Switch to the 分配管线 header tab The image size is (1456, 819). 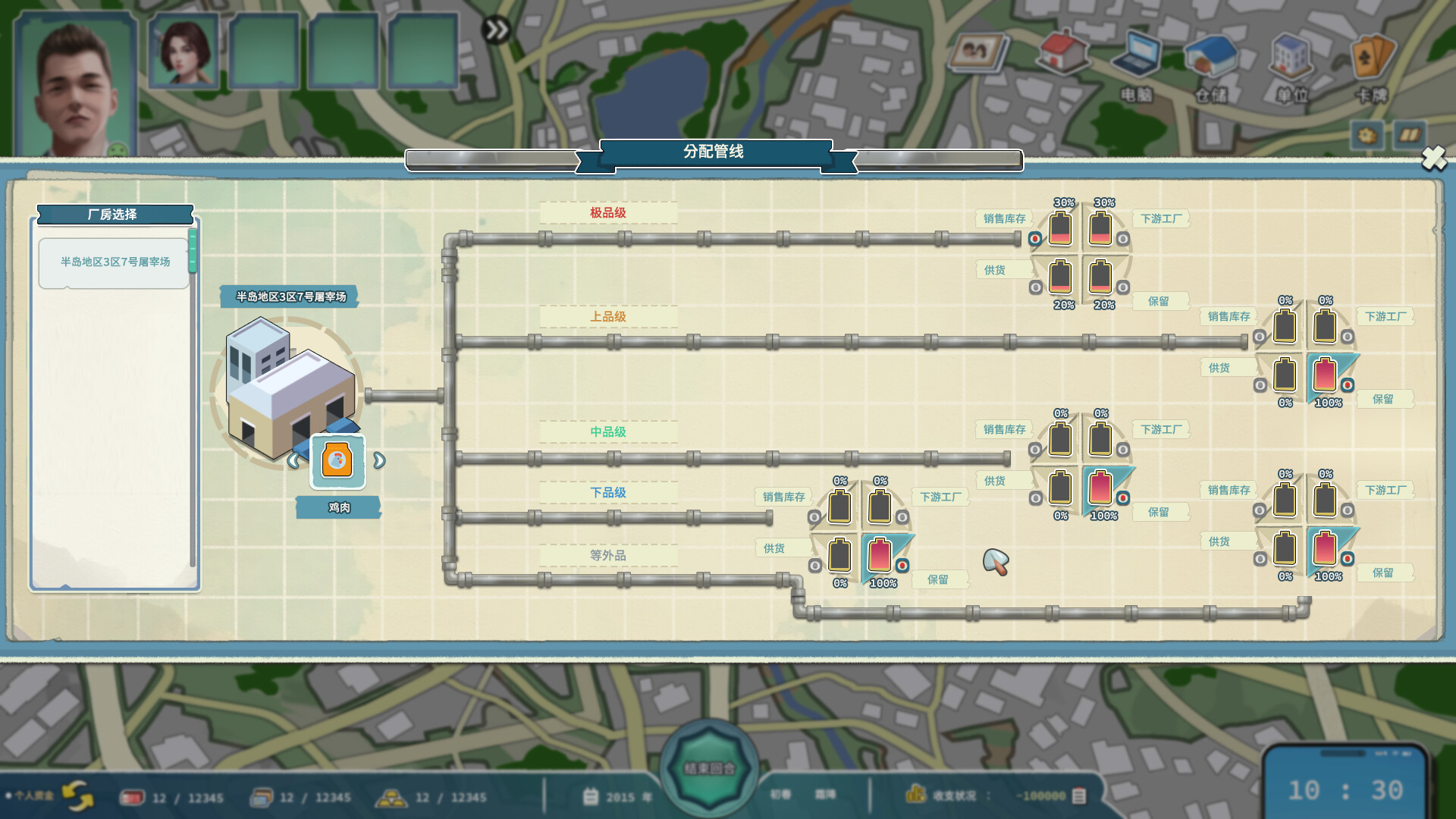click(713, 151)
